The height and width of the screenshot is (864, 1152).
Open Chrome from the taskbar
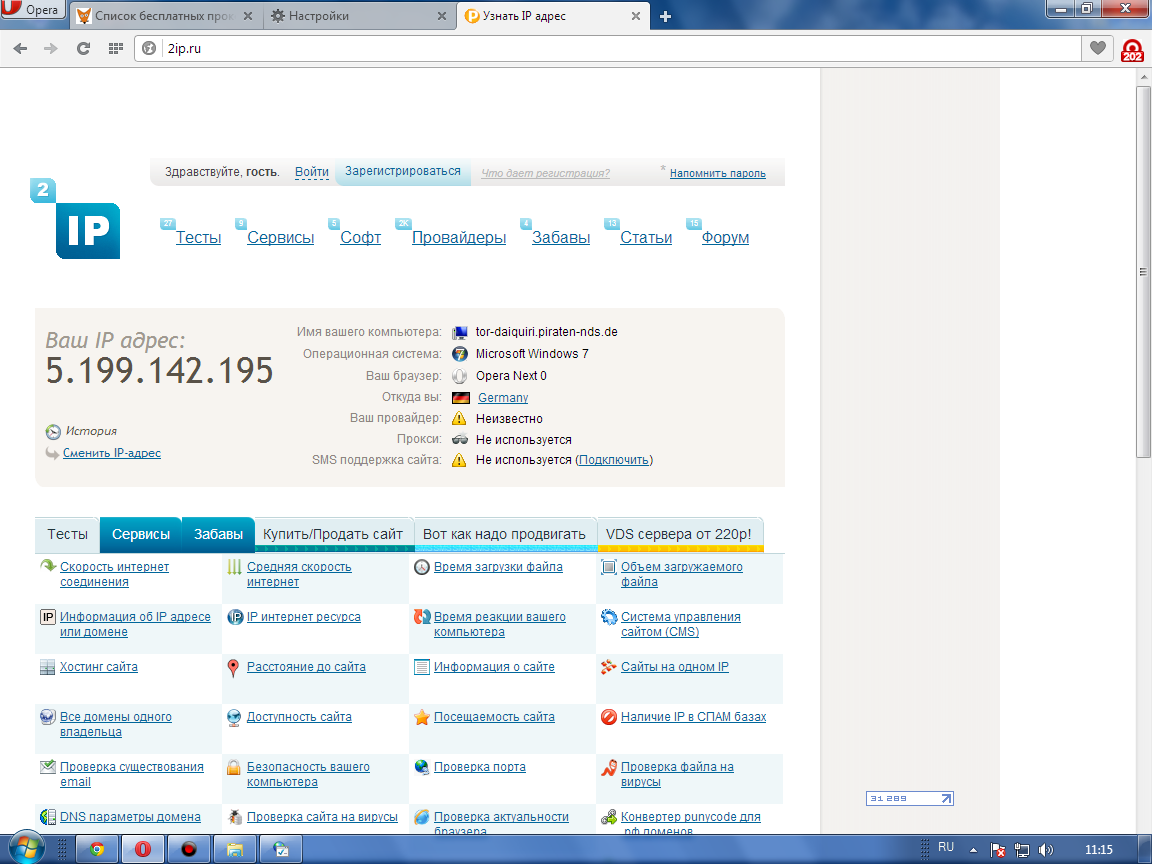point(97,849)
